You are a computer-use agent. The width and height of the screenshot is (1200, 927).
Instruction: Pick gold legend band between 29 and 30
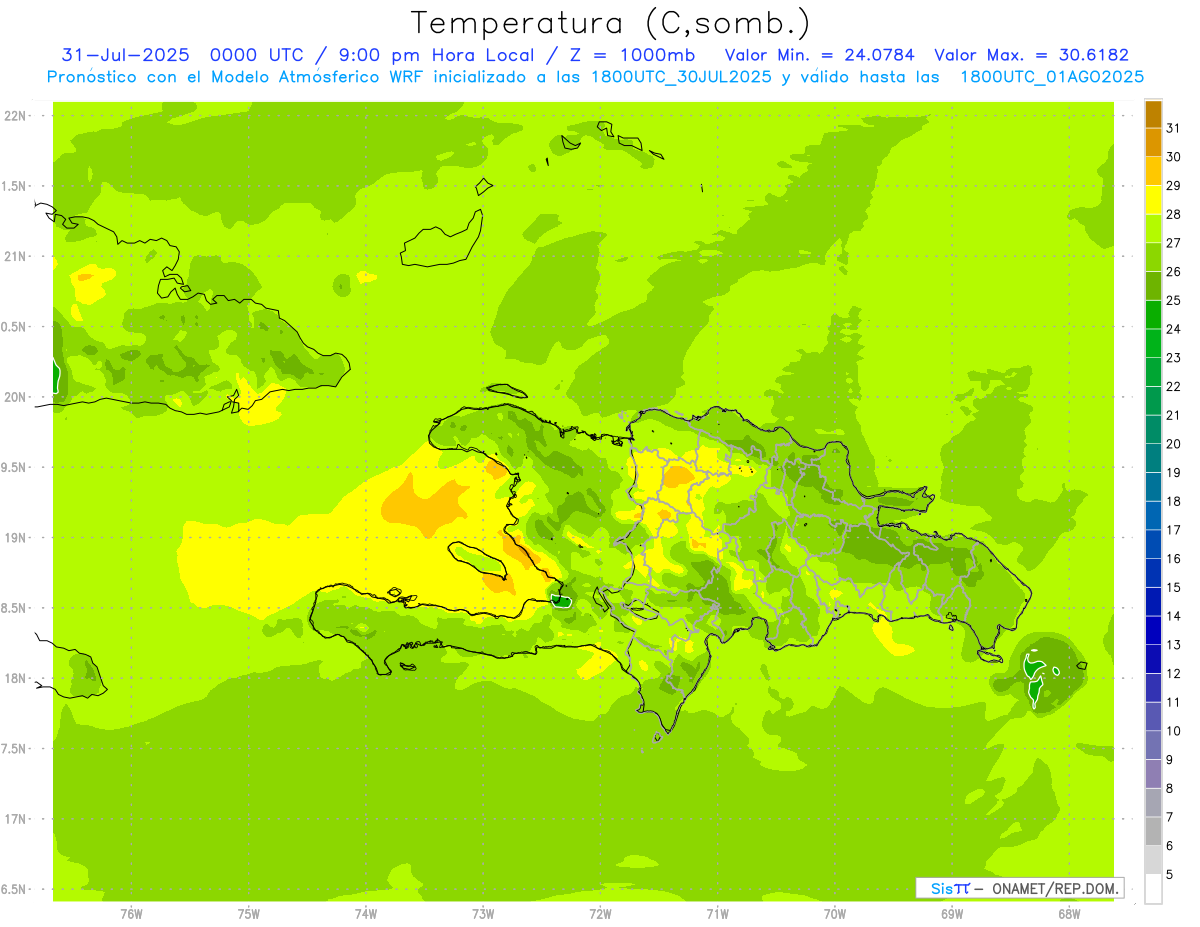(1153, 171)
